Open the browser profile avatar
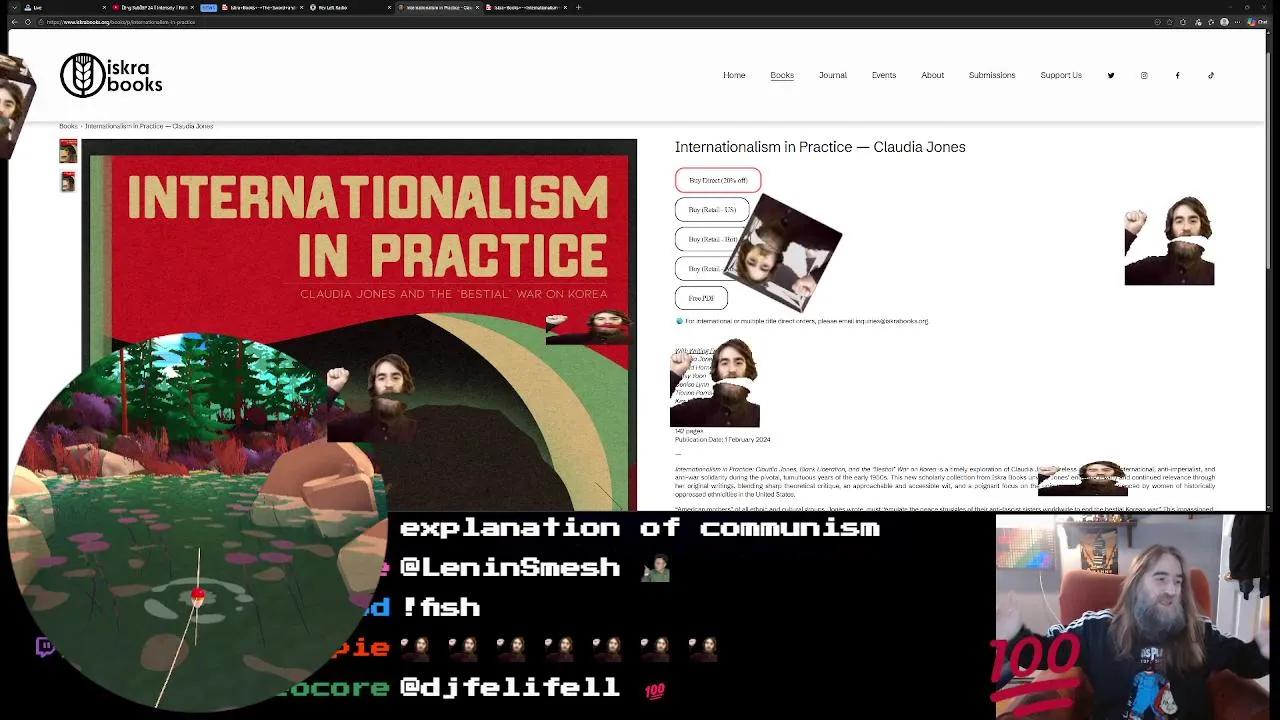Screen dimensions: 1280x720 (1226, 22)
